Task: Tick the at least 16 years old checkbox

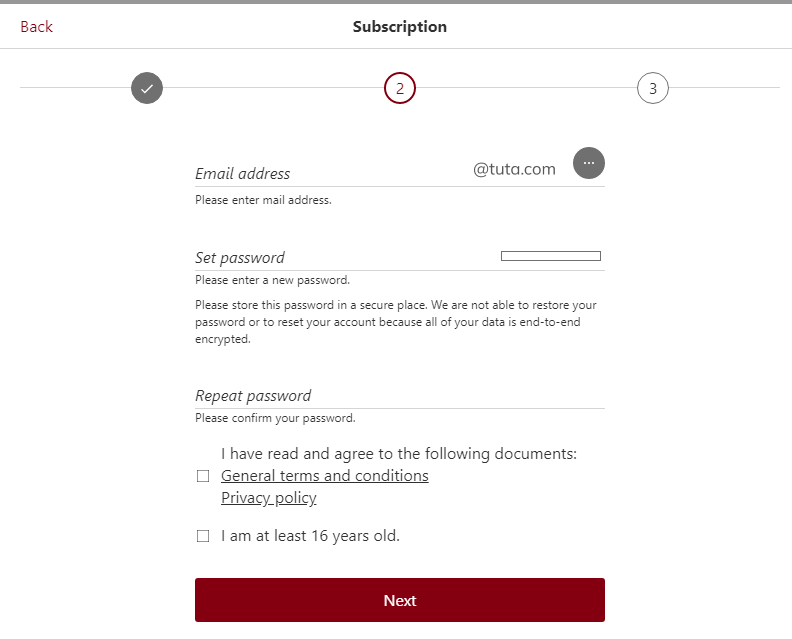Action: point(203,536)
